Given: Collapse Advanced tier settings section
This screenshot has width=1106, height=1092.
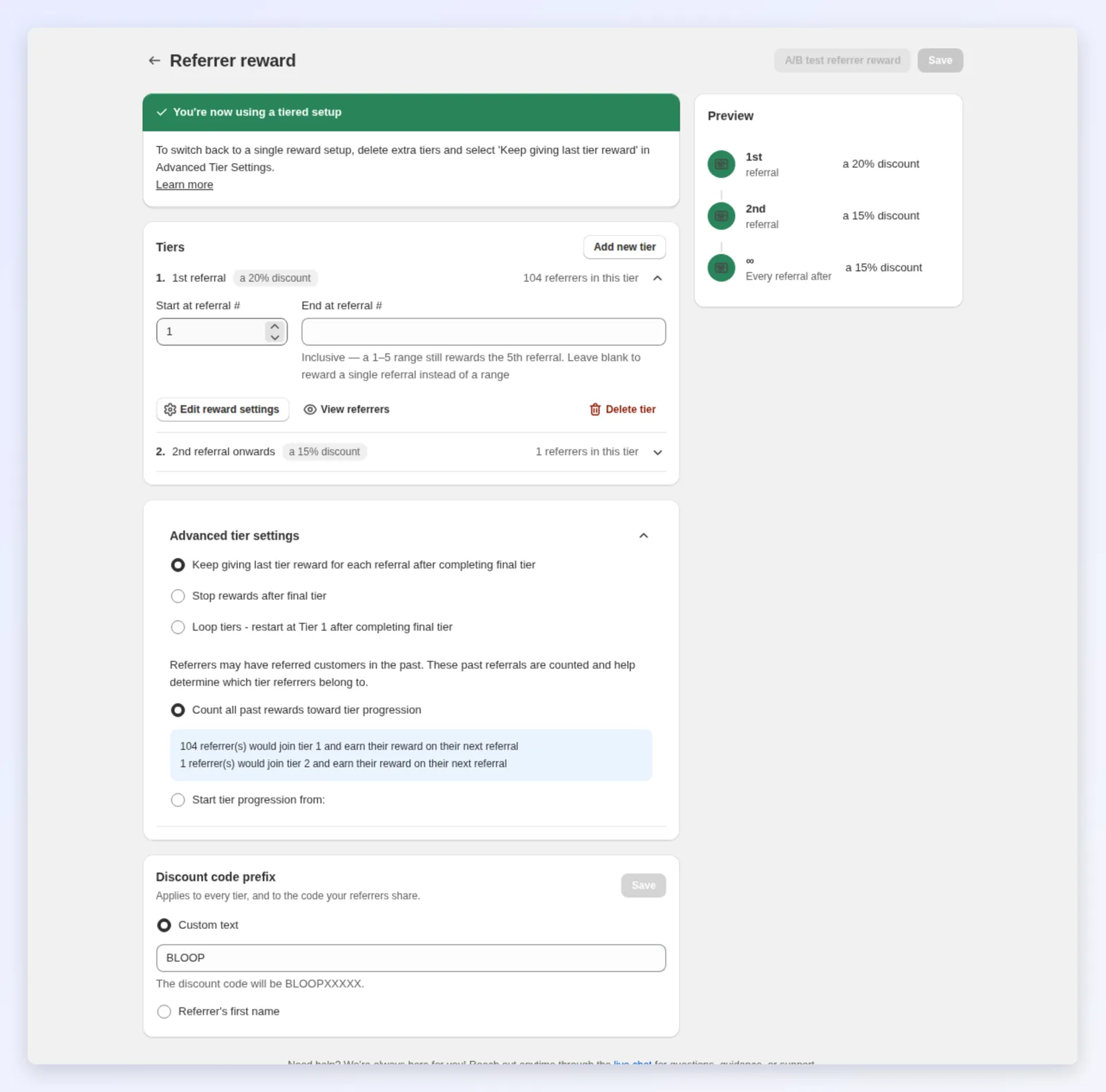Looking at the screenshot, I should click(x=644, y=536).
